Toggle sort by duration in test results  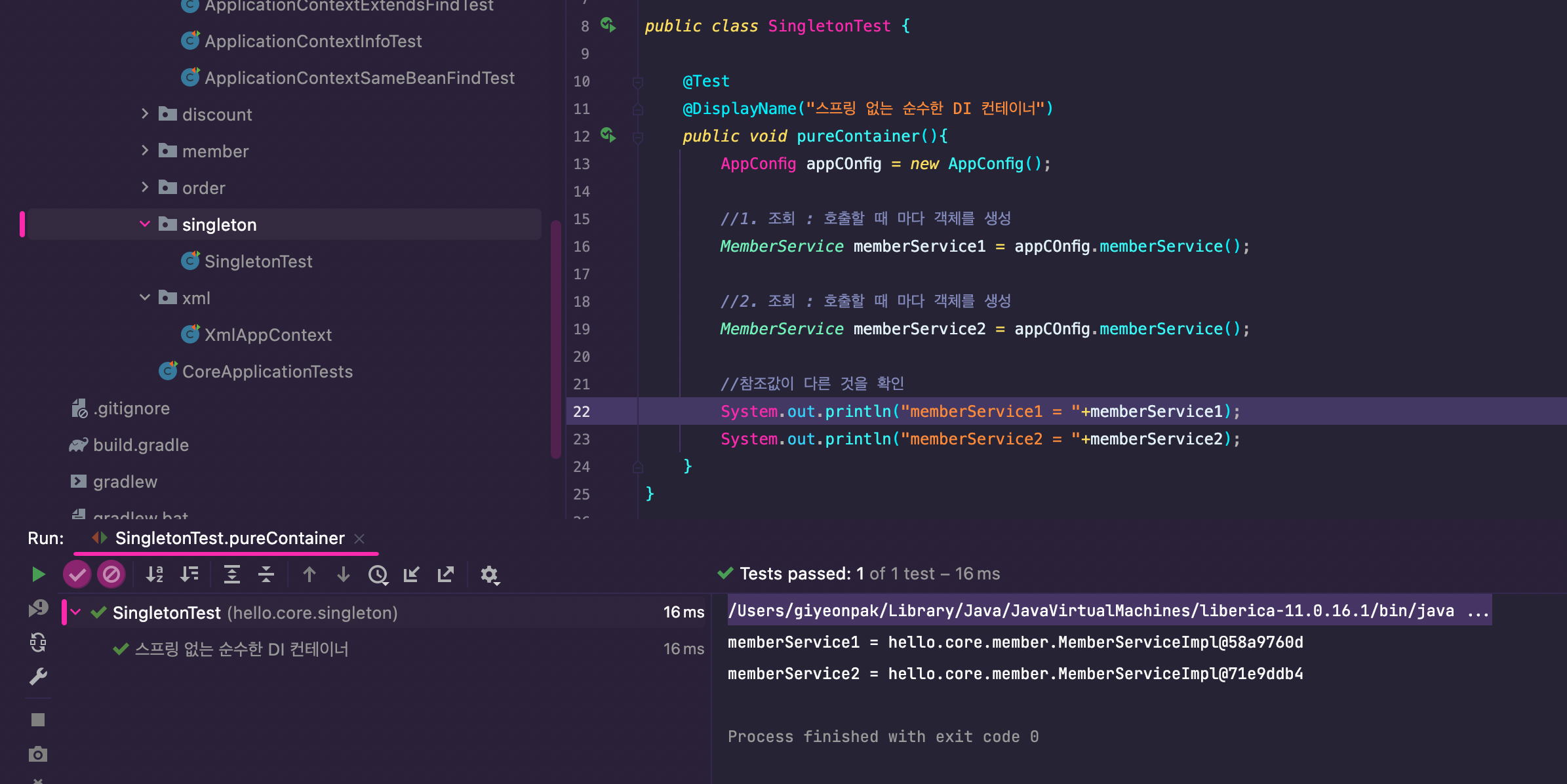click(x=189, y=574)
